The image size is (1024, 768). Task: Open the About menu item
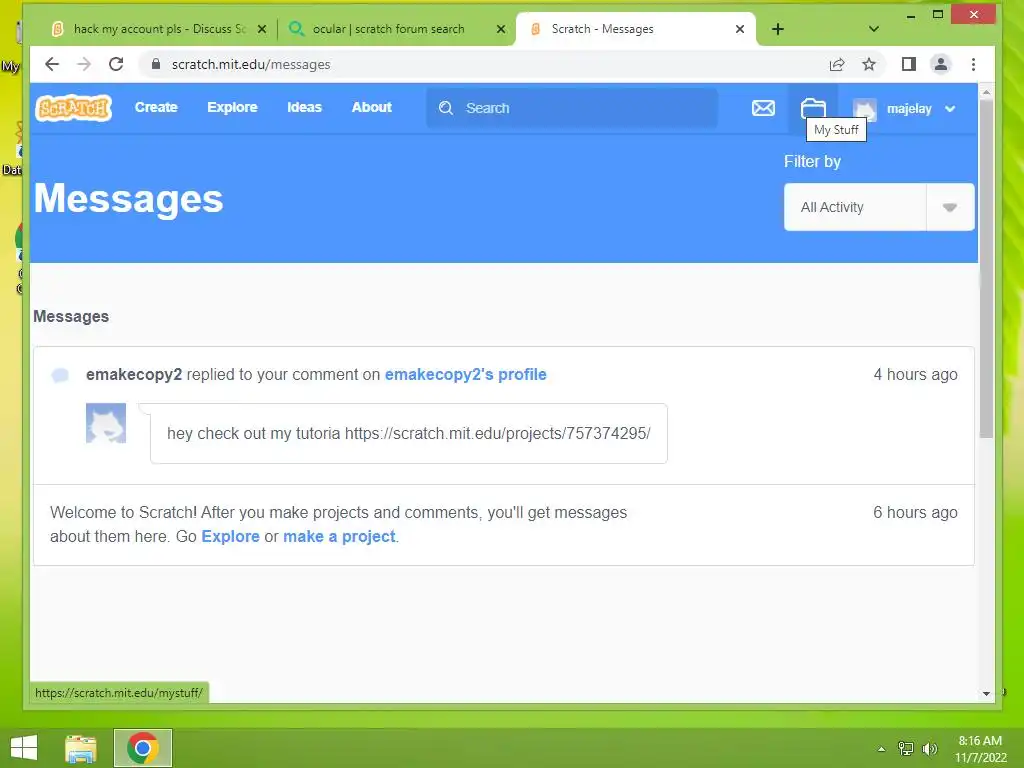pyautogui.click(x=372, y=108)
